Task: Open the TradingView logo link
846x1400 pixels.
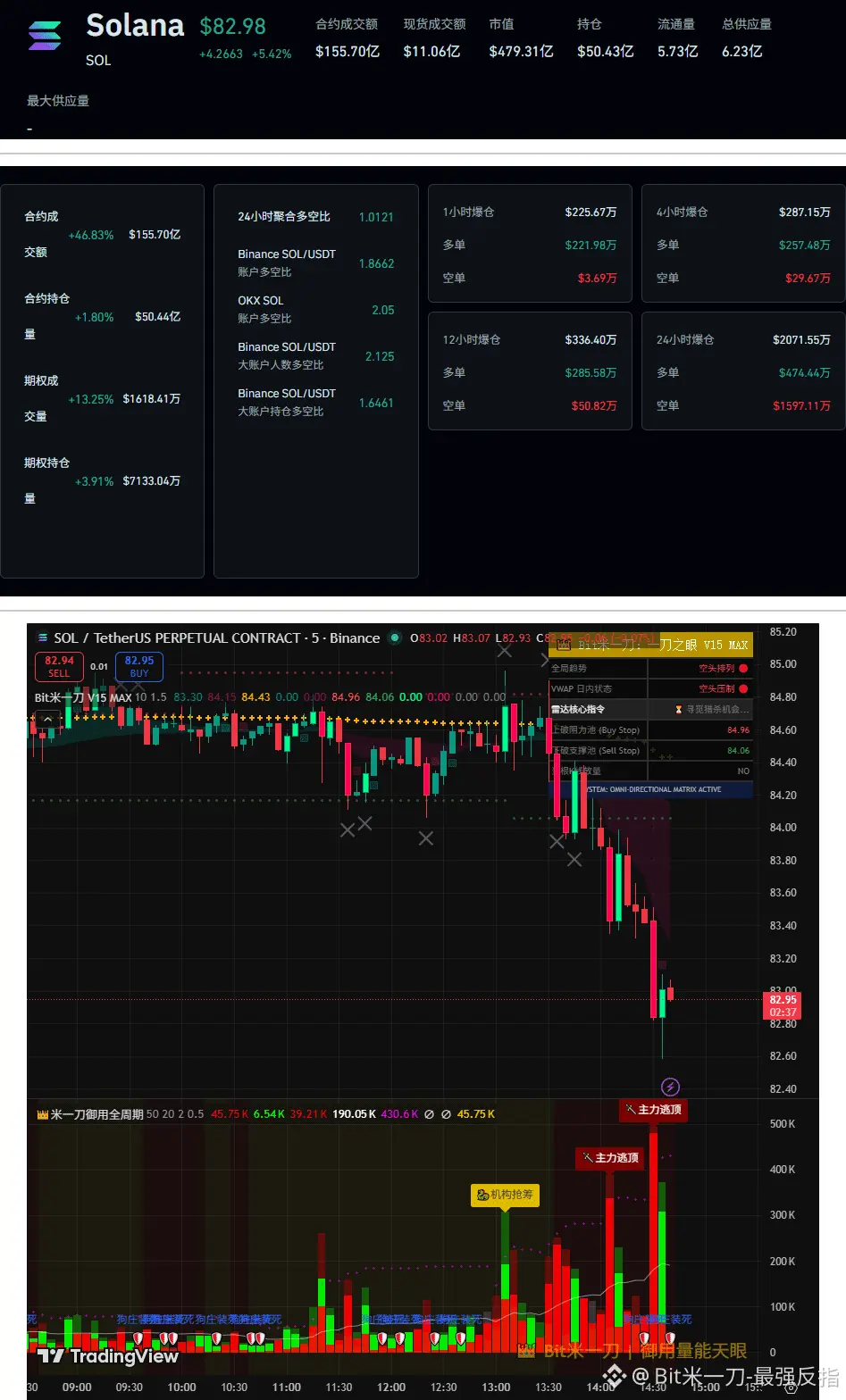Action: point(108,1356)
